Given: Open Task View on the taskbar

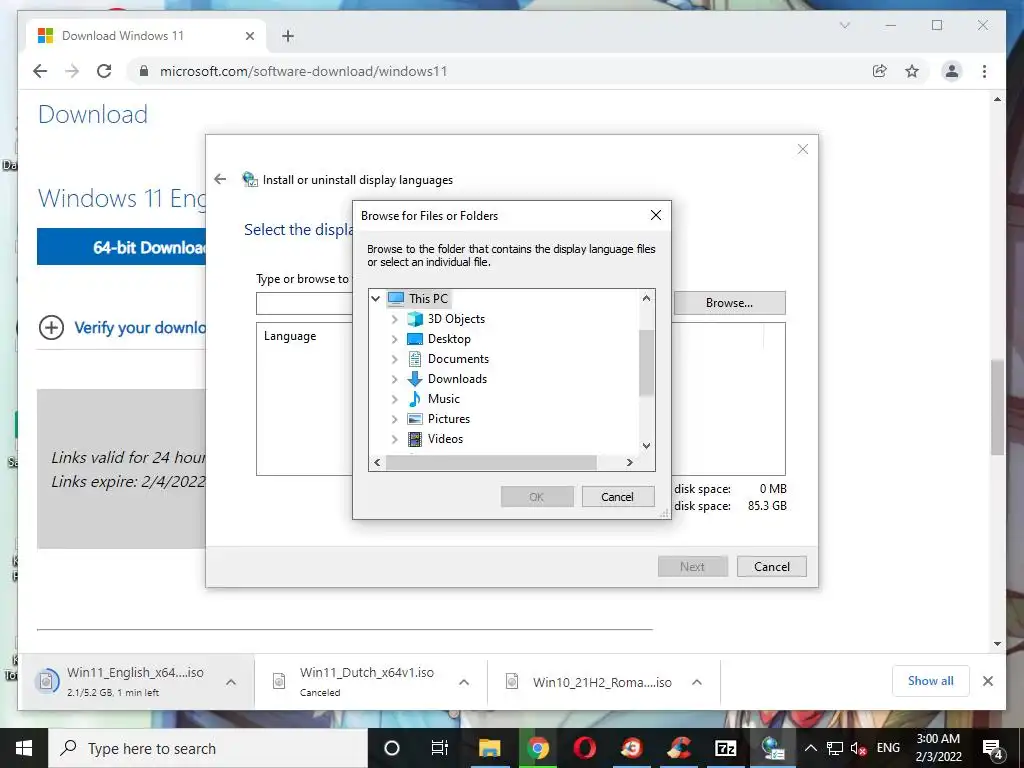Looking at the screenshot, I should 440,748.
